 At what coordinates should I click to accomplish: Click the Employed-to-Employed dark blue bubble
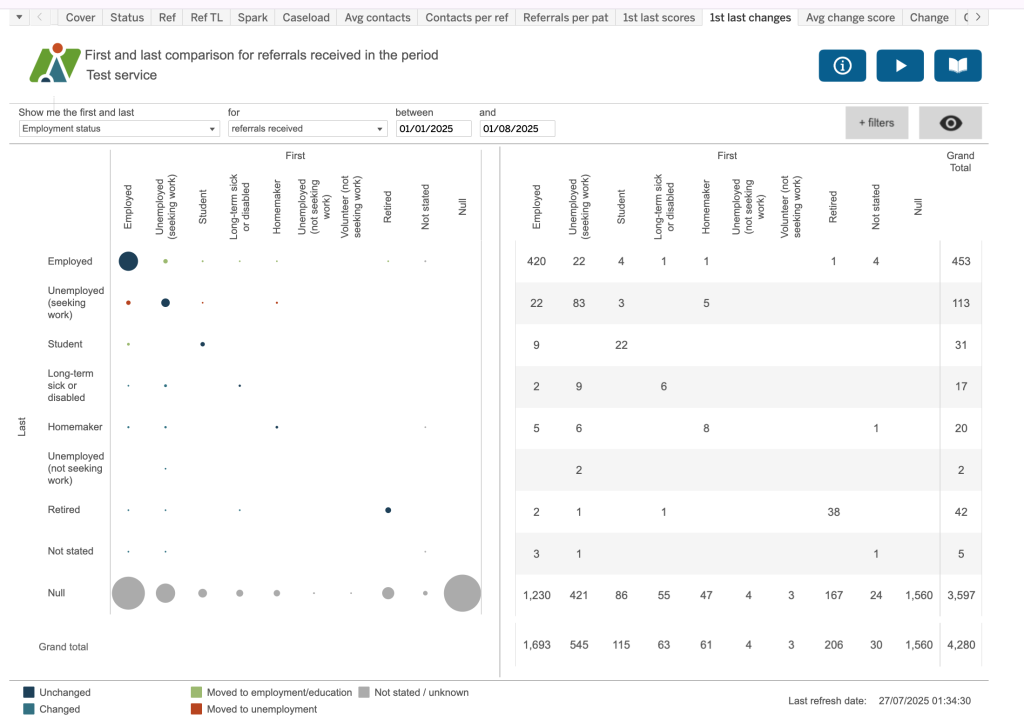tap(128, 261)
